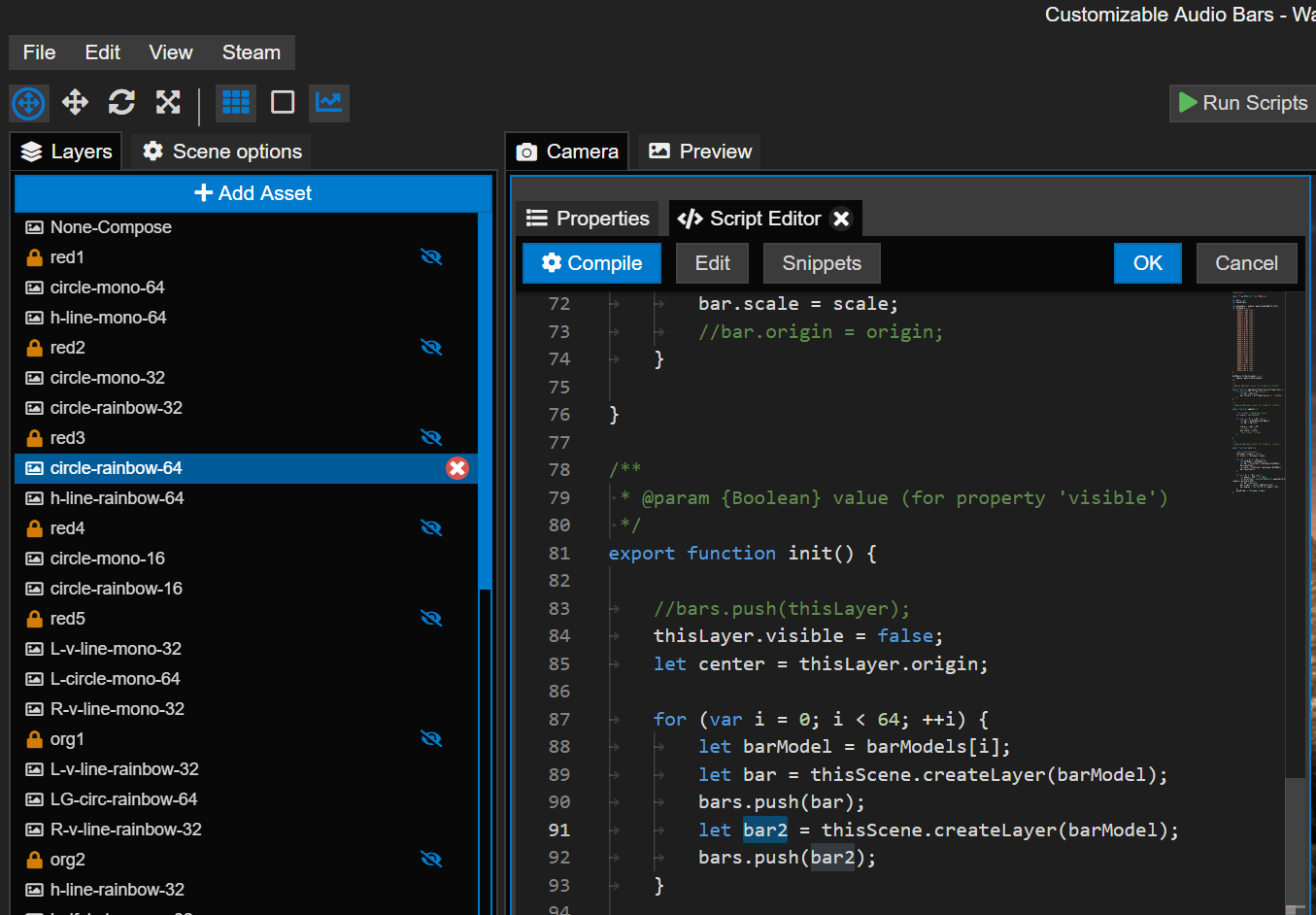Image resolution: width=1316 pixels, height=915 pixels.
Task: Close the Script Editor tab
Action: click(842, 219)
